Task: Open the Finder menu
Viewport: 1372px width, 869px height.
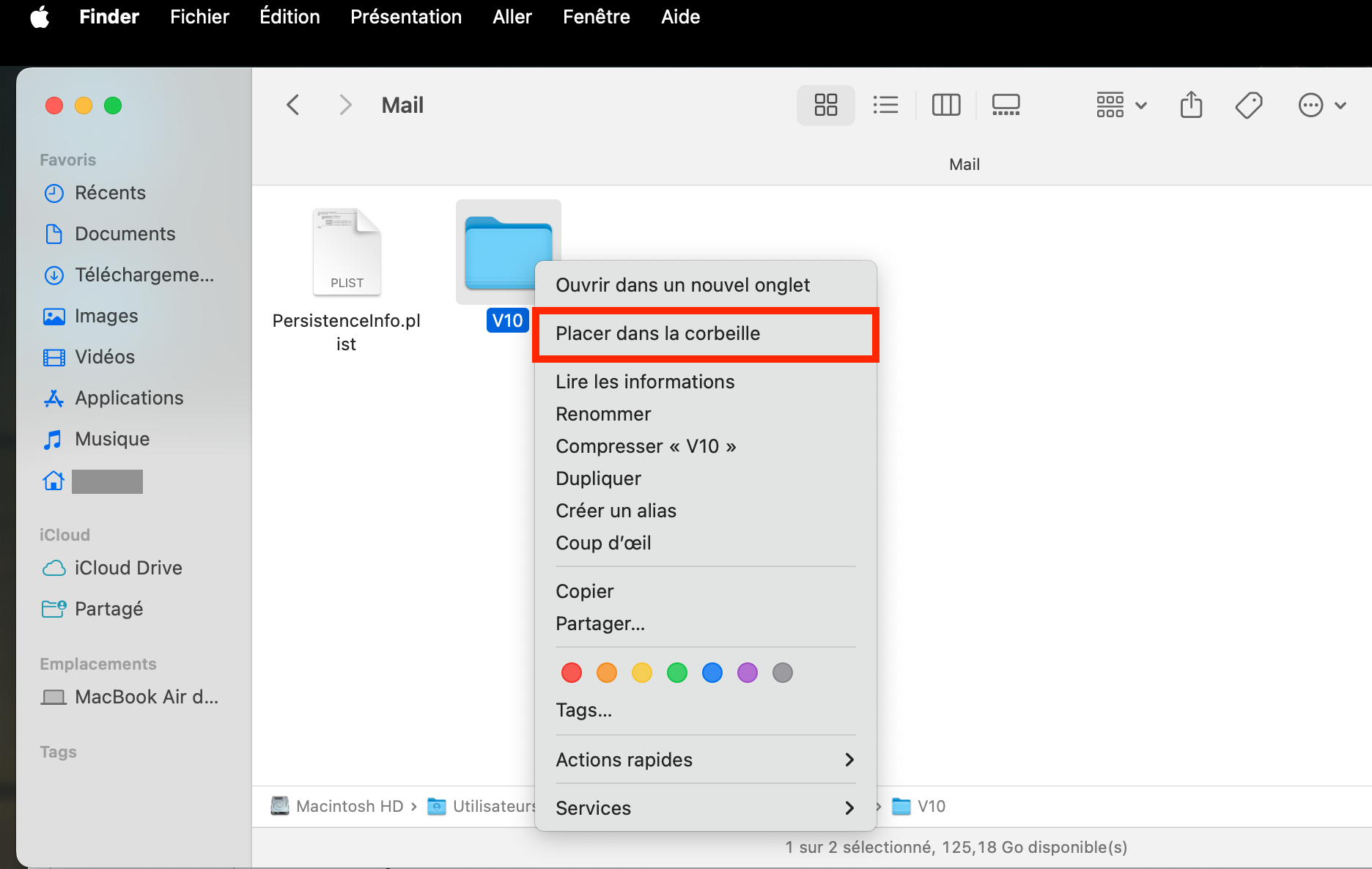Action: (x=109, y=17)
